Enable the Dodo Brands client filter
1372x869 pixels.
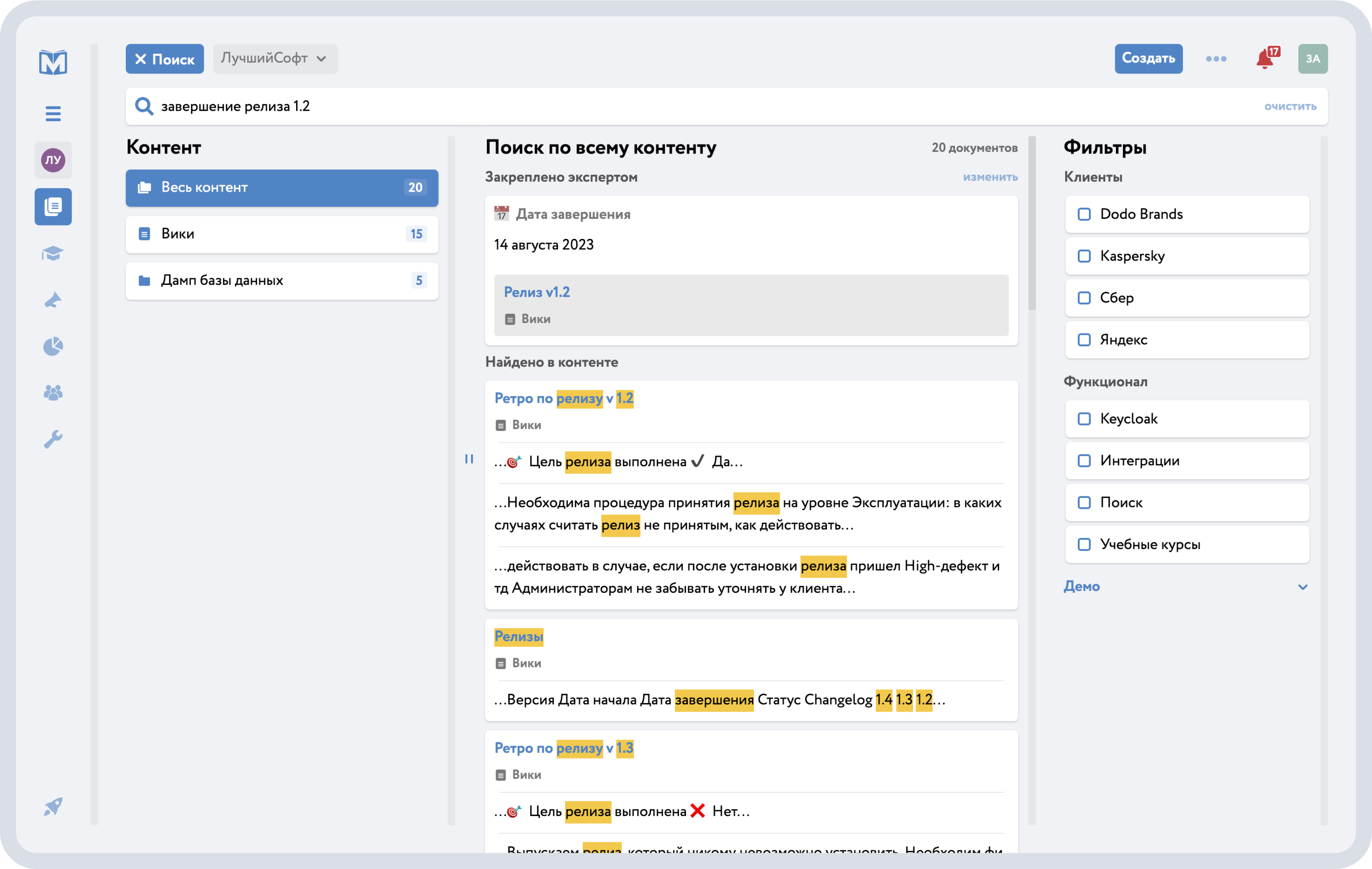(1084, 214)
